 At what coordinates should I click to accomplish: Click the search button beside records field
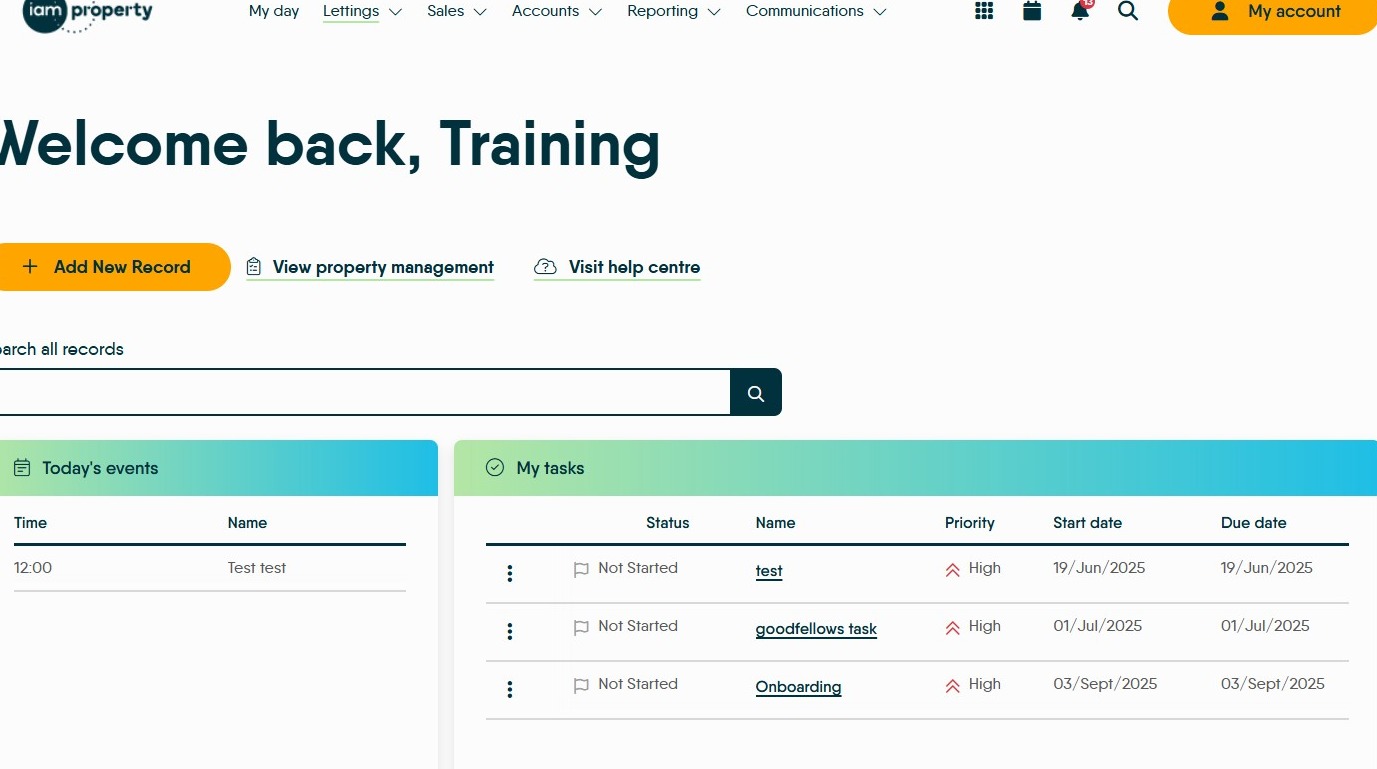756,392
